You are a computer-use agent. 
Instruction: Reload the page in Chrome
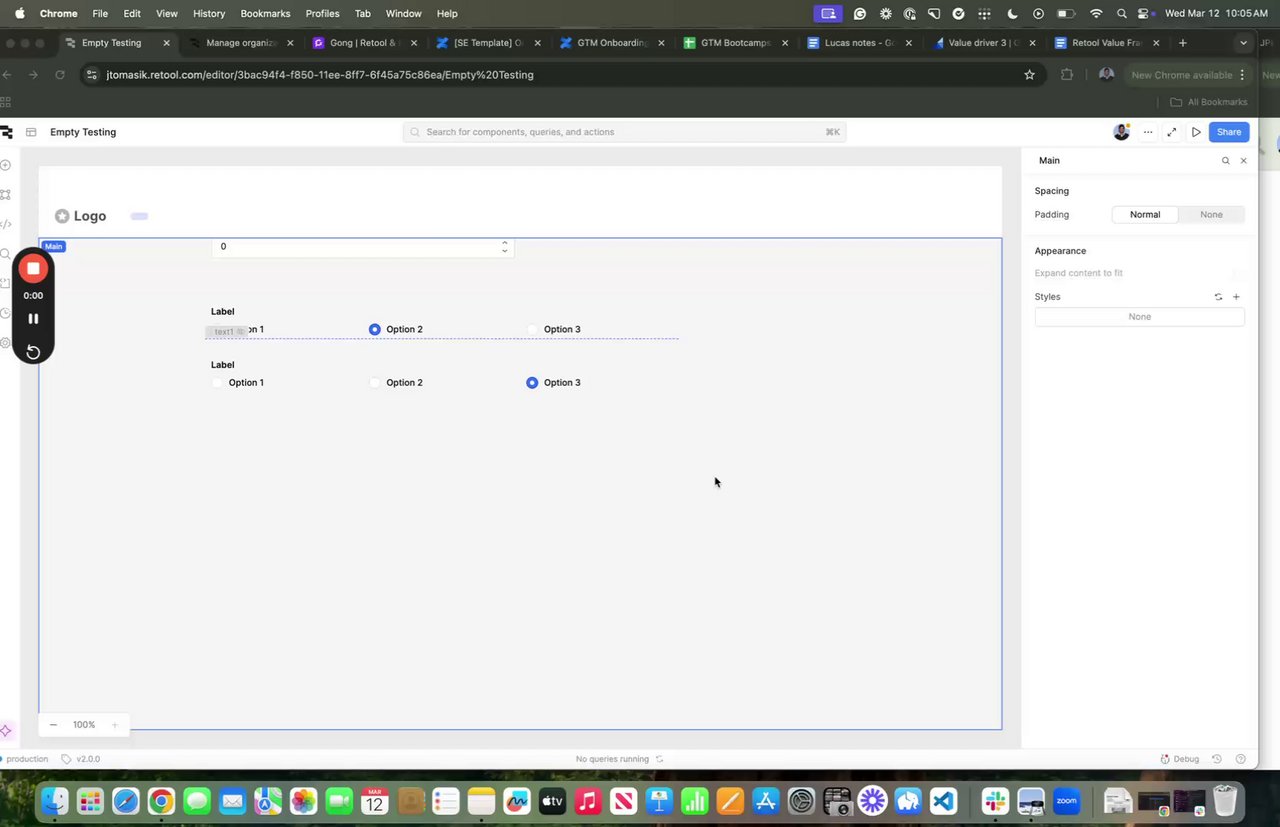click(60, 75)
